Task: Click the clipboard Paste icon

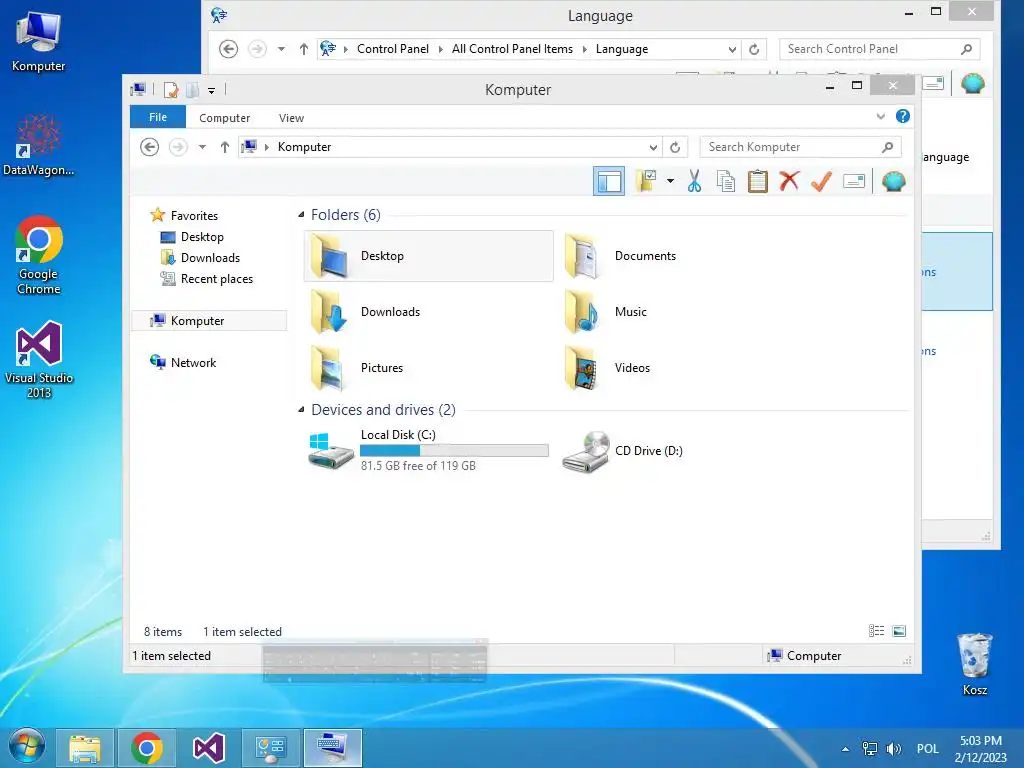Action: pyautogui.click(x=758, y=182)
